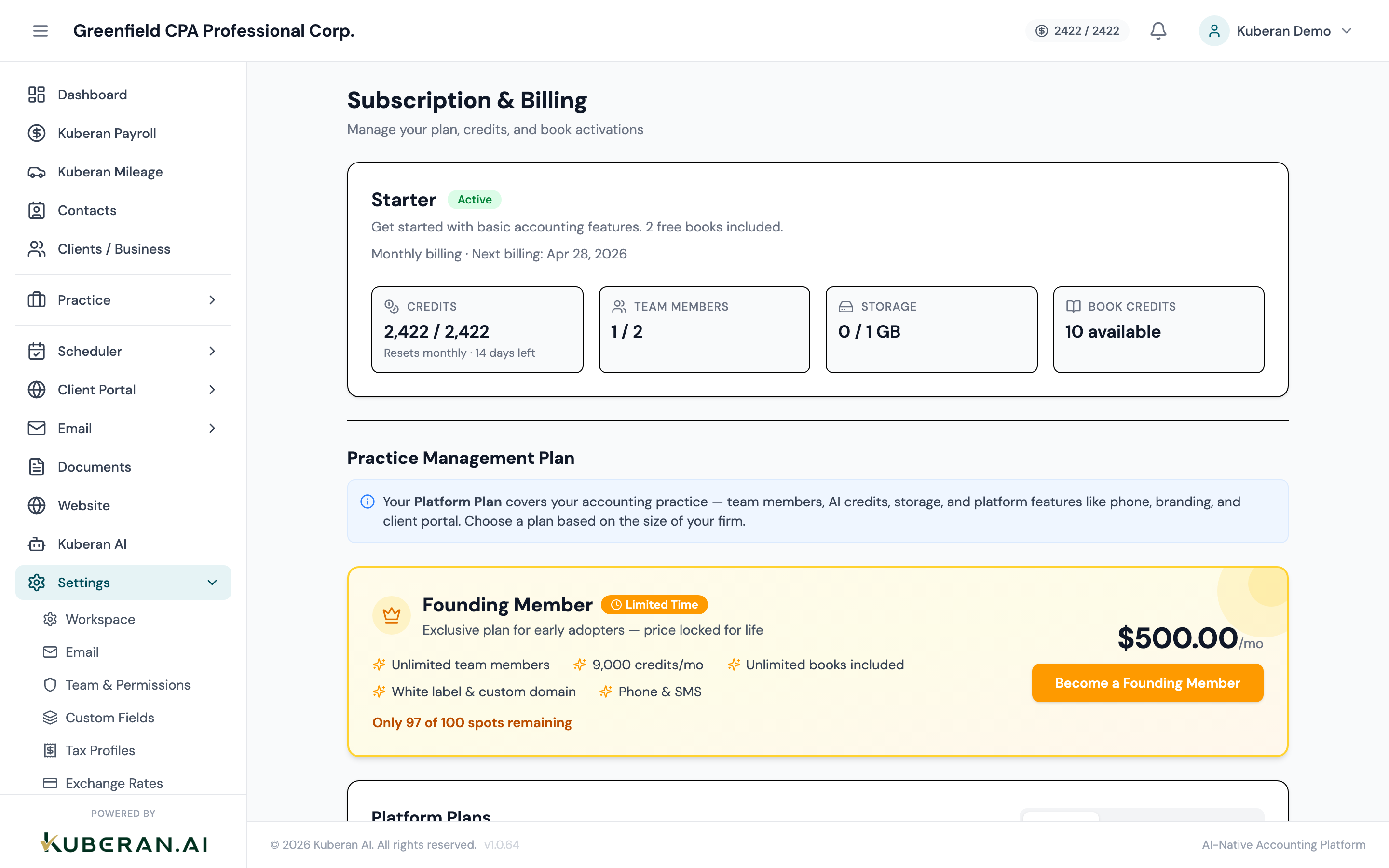This screenshot has width=1389, height=868.
Task: Expand the Practice menu chevron
Action: [x=212, y=300]
